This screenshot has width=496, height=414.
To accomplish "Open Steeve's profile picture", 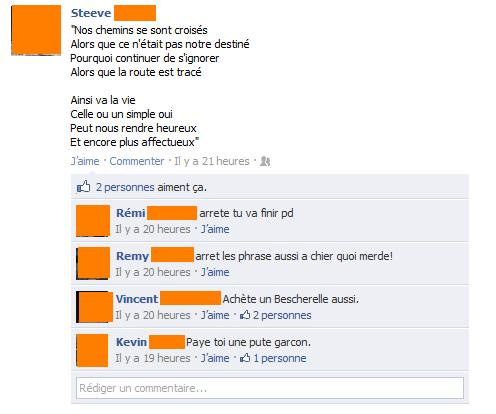I will (36, 30).
